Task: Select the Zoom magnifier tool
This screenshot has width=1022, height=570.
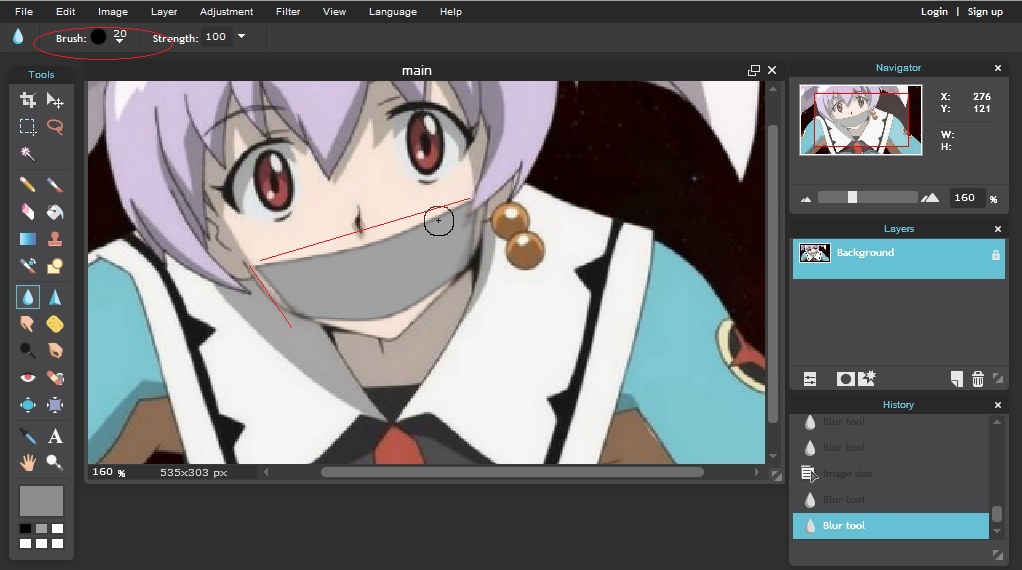Action: pos(55,463)
